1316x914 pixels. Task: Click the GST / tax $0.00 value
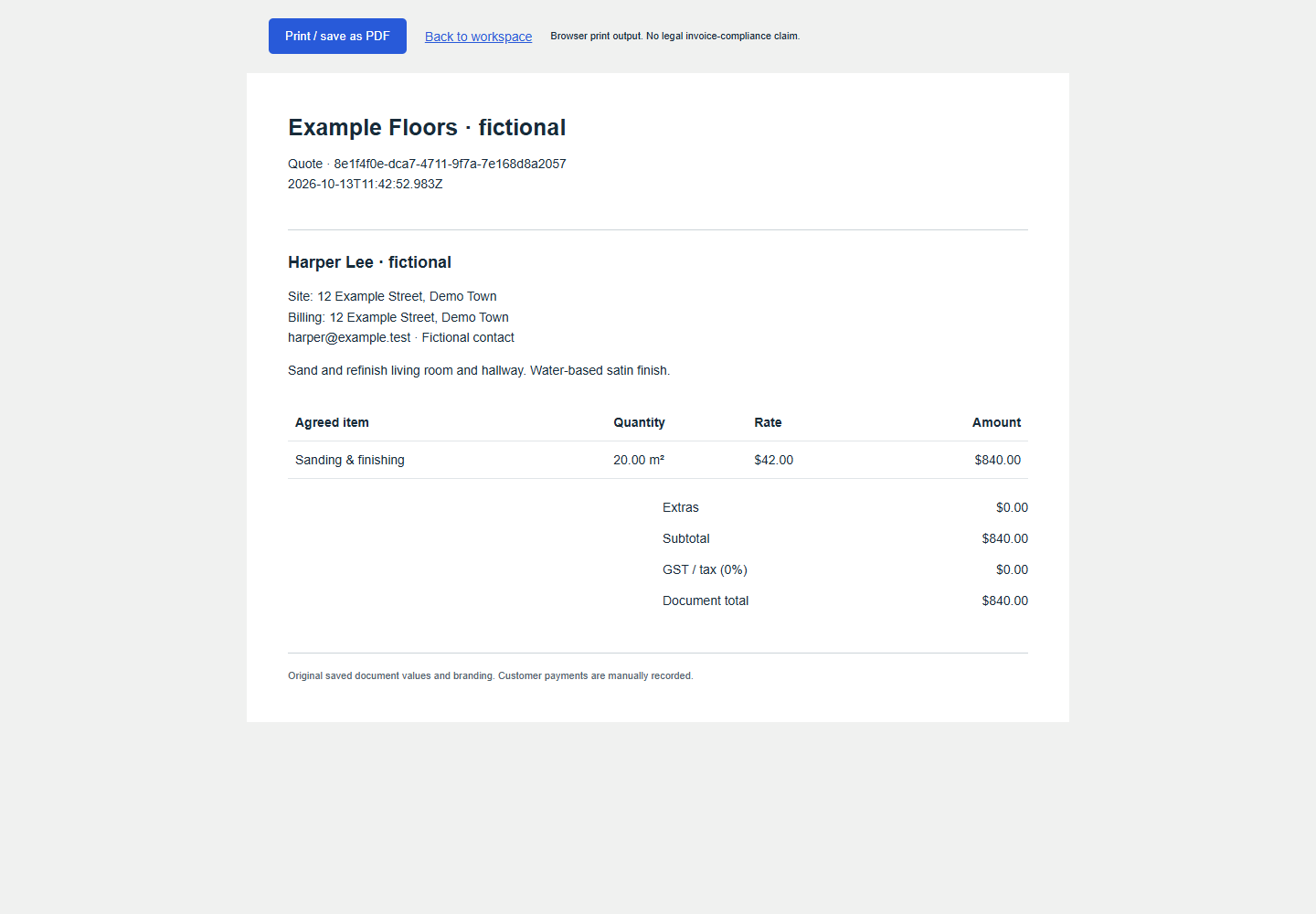(x=1012, y=569)
